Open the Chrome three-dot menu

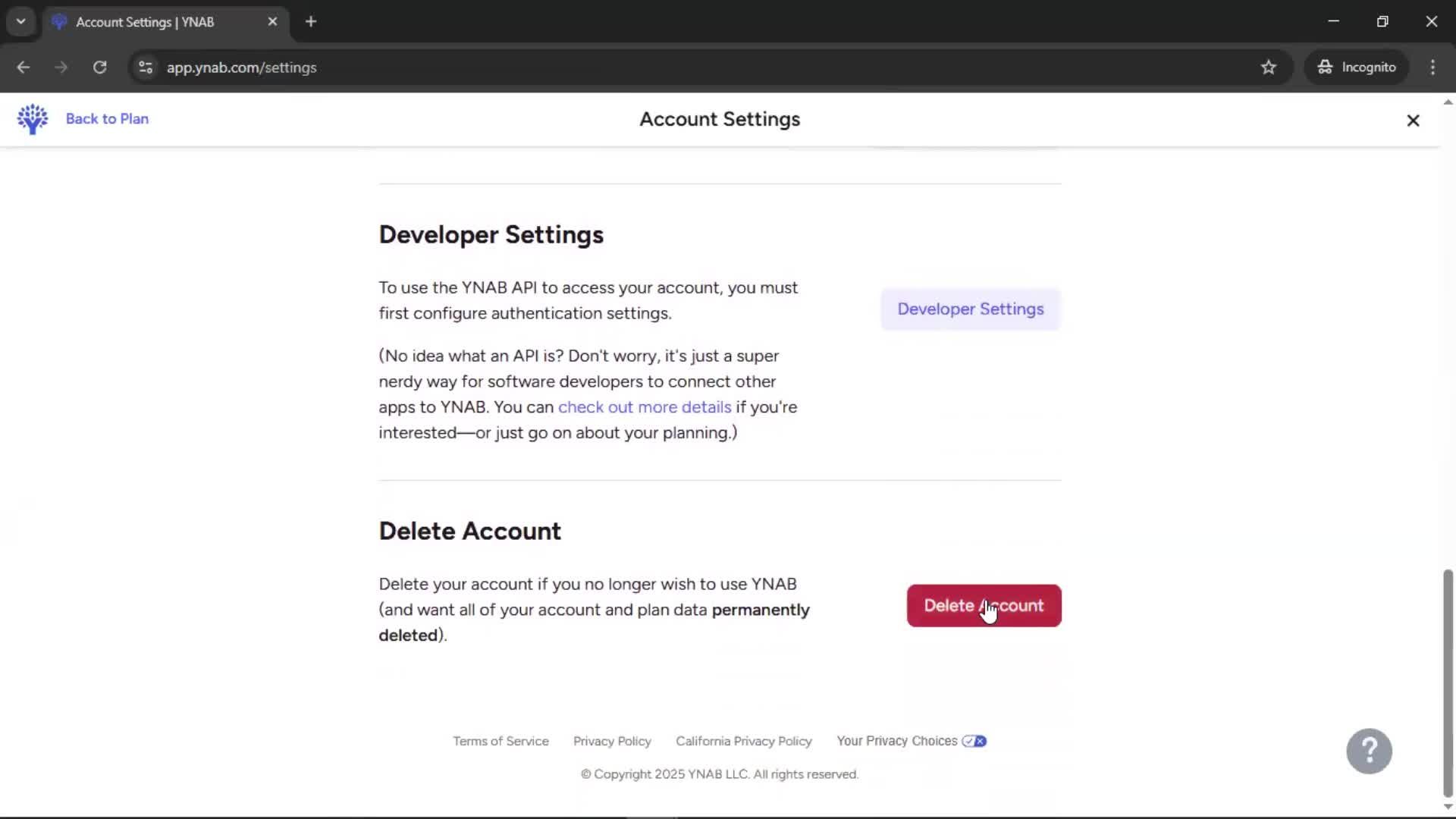pyautogui.click(x=1432, y=67)
